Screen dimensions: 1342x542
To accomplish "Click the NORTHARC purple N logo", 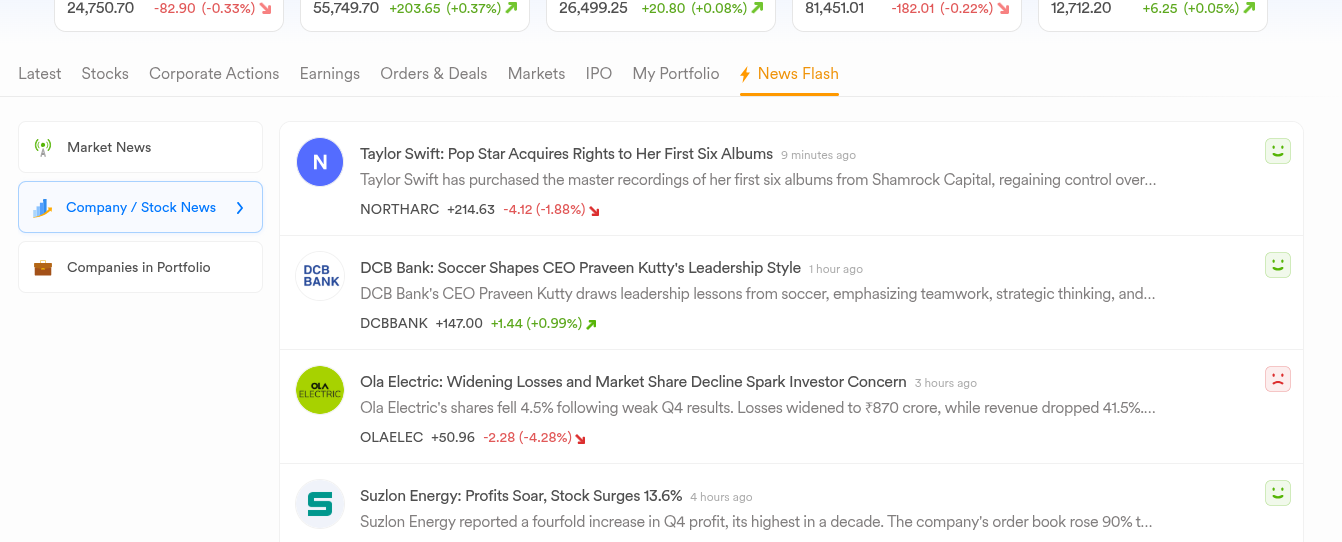I will coord(320,162).
